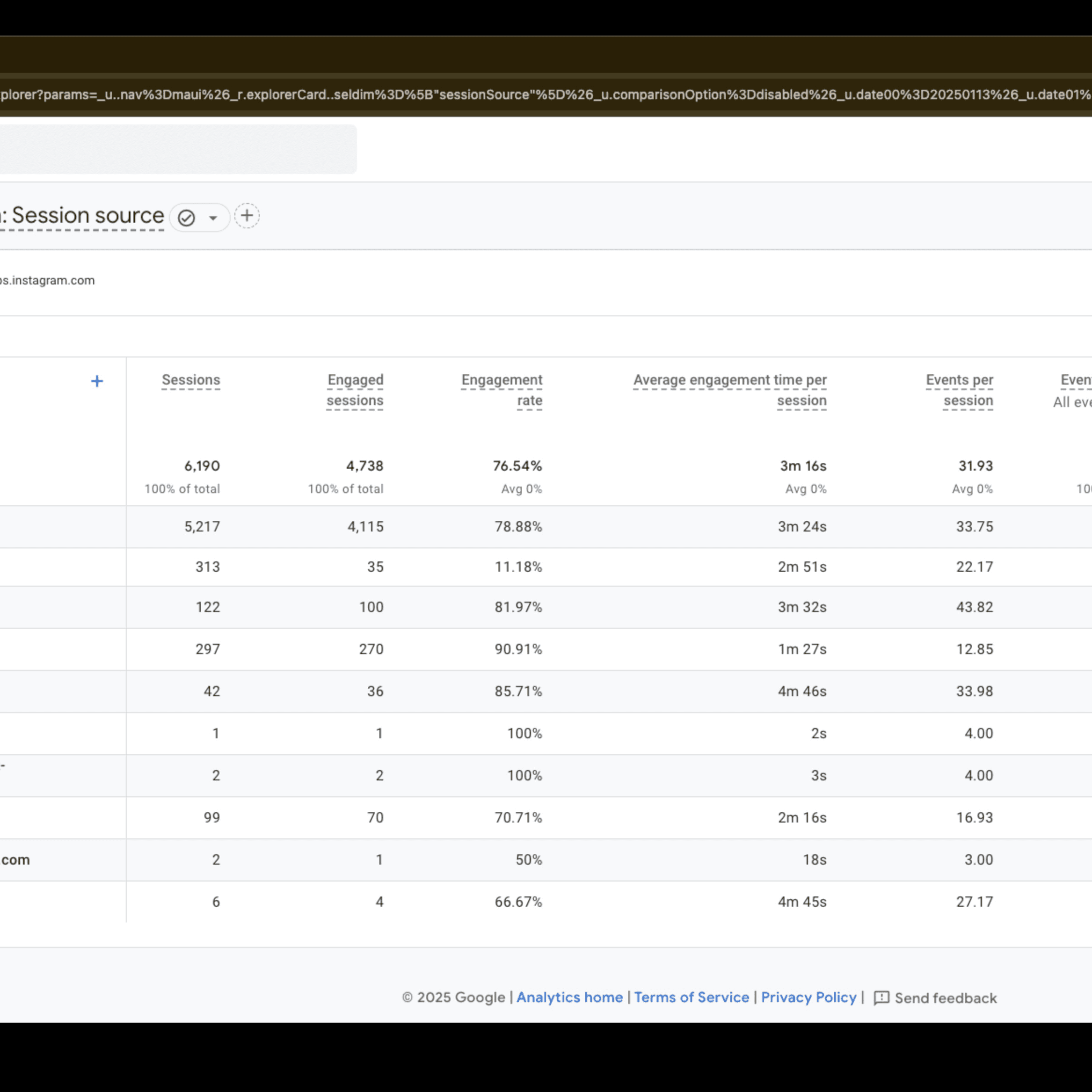Click the events per session cell 27.17
The image size is (1092, 1092).
[x=975, y=902]
